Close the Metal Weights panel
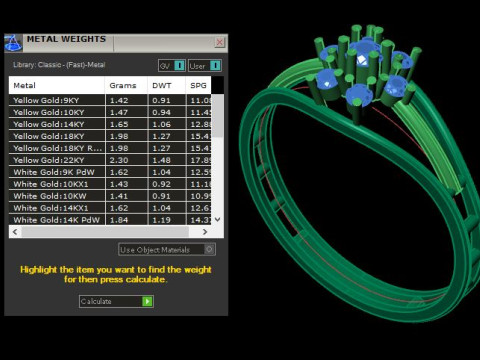The image size is (480, 360). point(220,42)
